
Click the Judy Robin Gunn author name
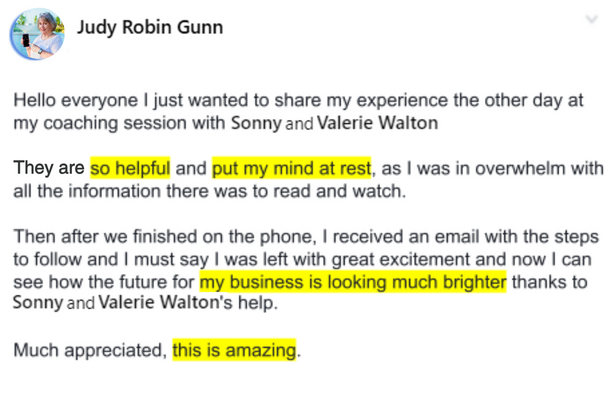(x=150, y=28)
